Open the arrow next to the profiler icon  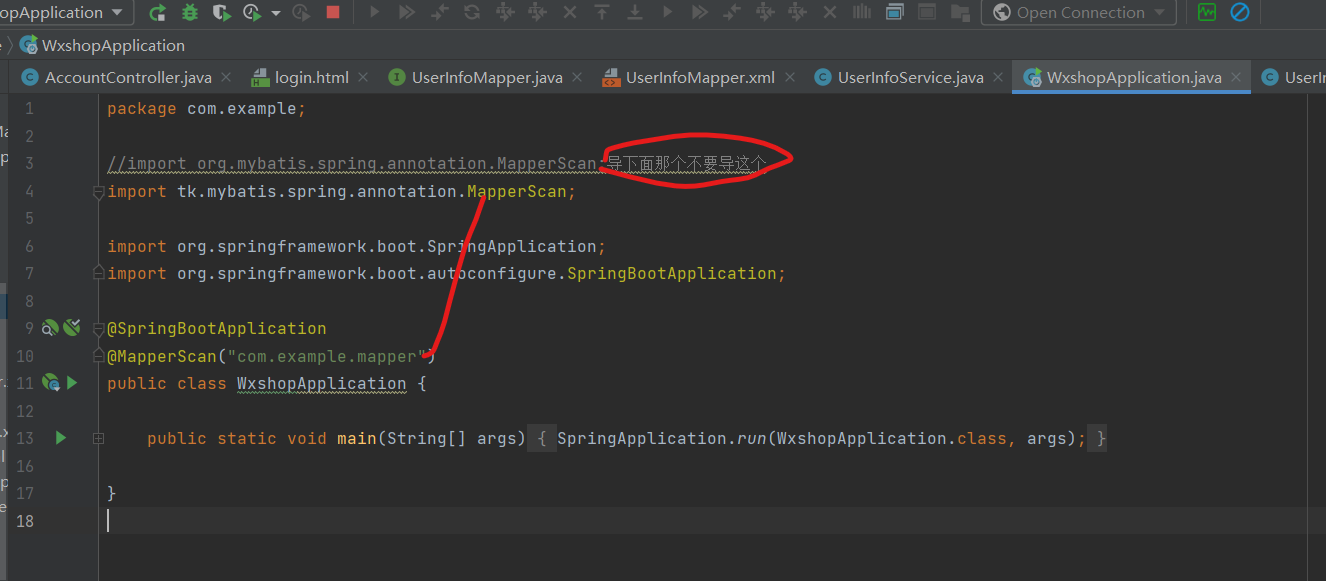click(x=276, y=14)
